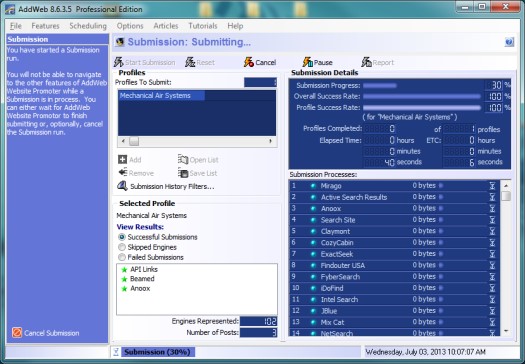The height and width of the screenshot is (364, 525).
Task: Click the Remove profile icon
Action: [123, 172]
